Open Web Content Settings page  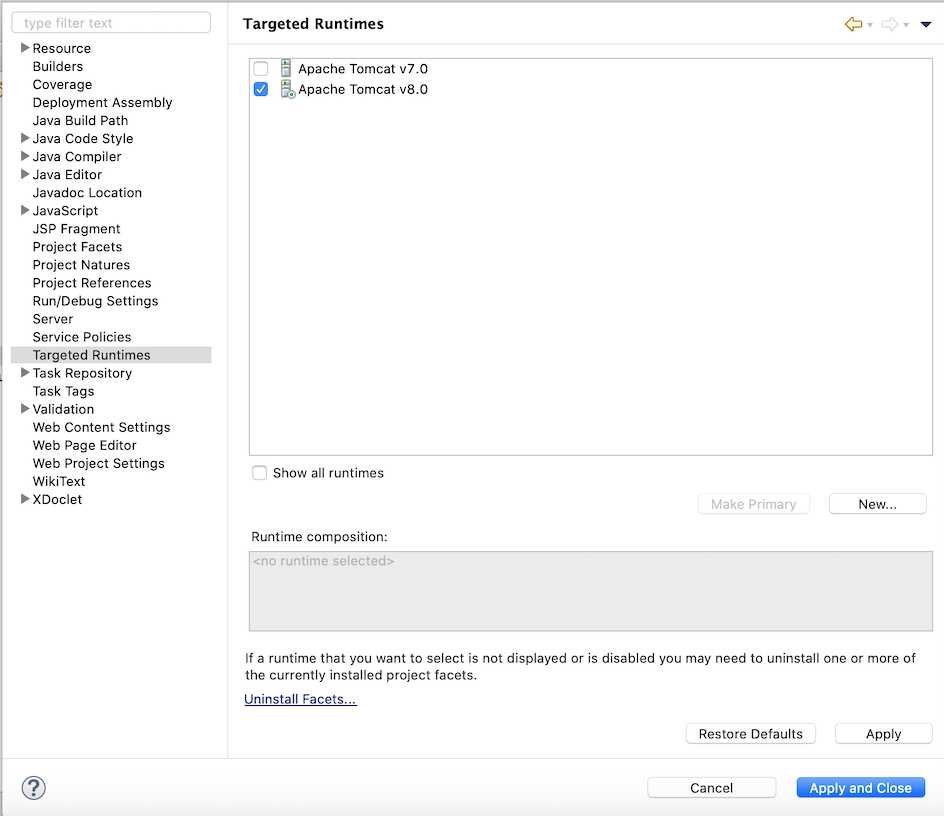point(102,428)
